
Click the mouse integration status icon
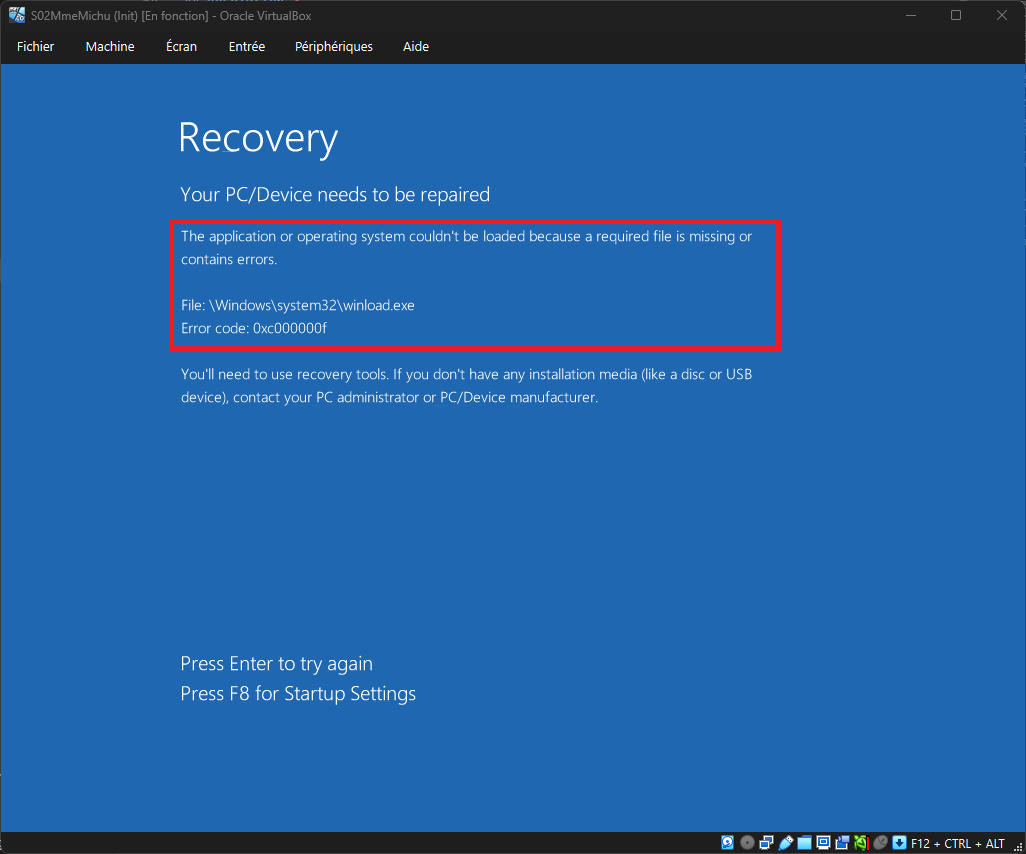point(880,842)
